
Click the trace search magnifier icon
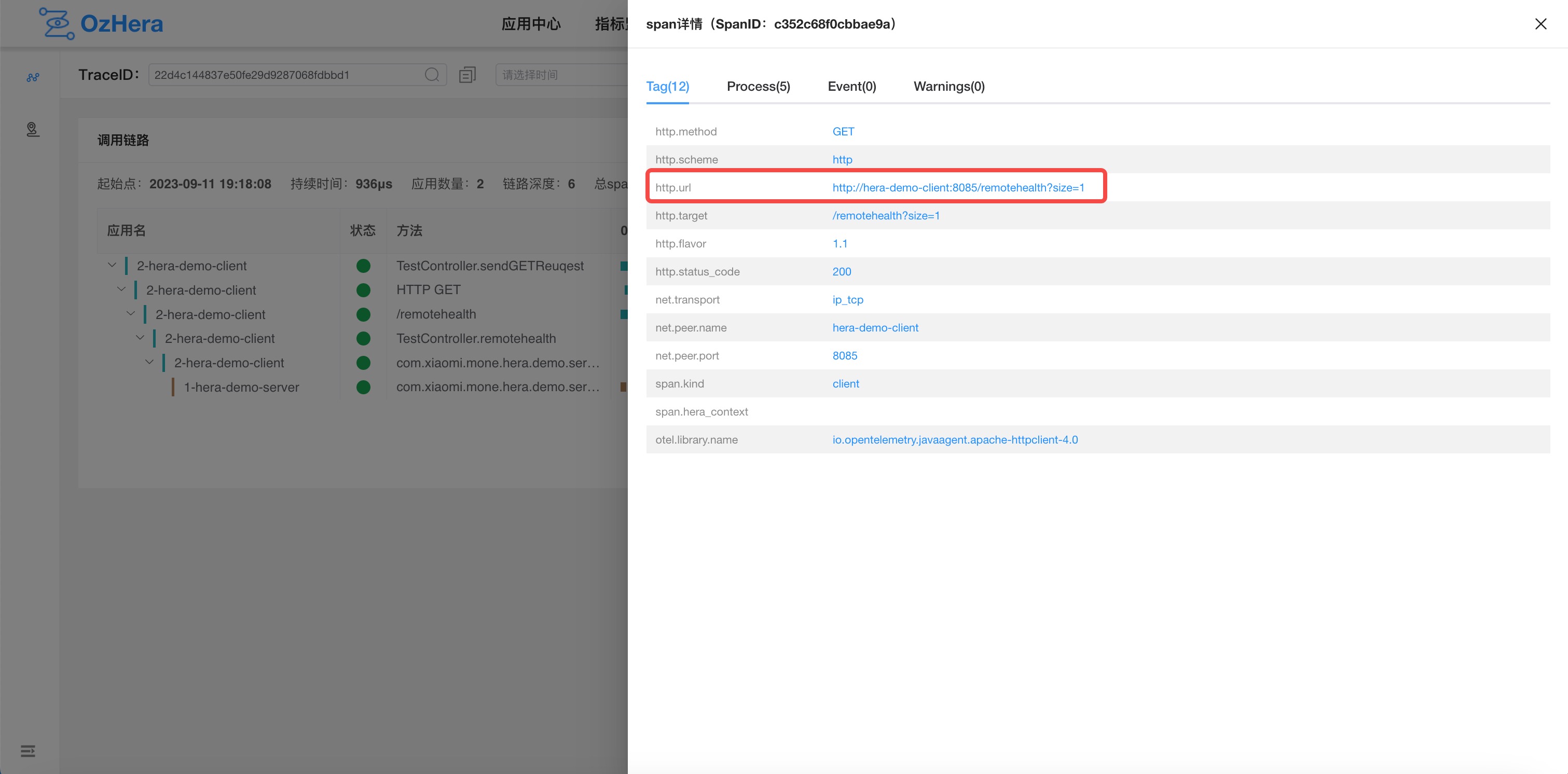pos(432,75)
